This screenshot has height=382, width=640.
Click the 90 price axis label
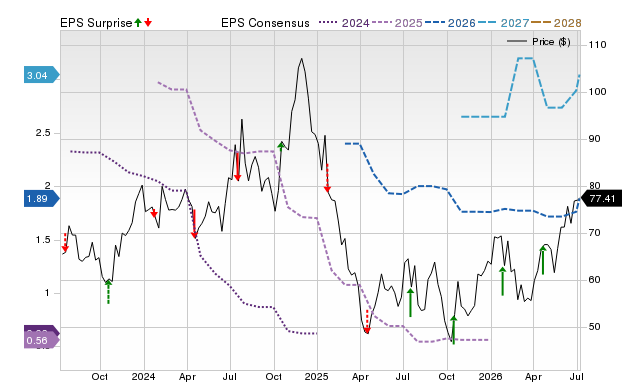[595, 139]
